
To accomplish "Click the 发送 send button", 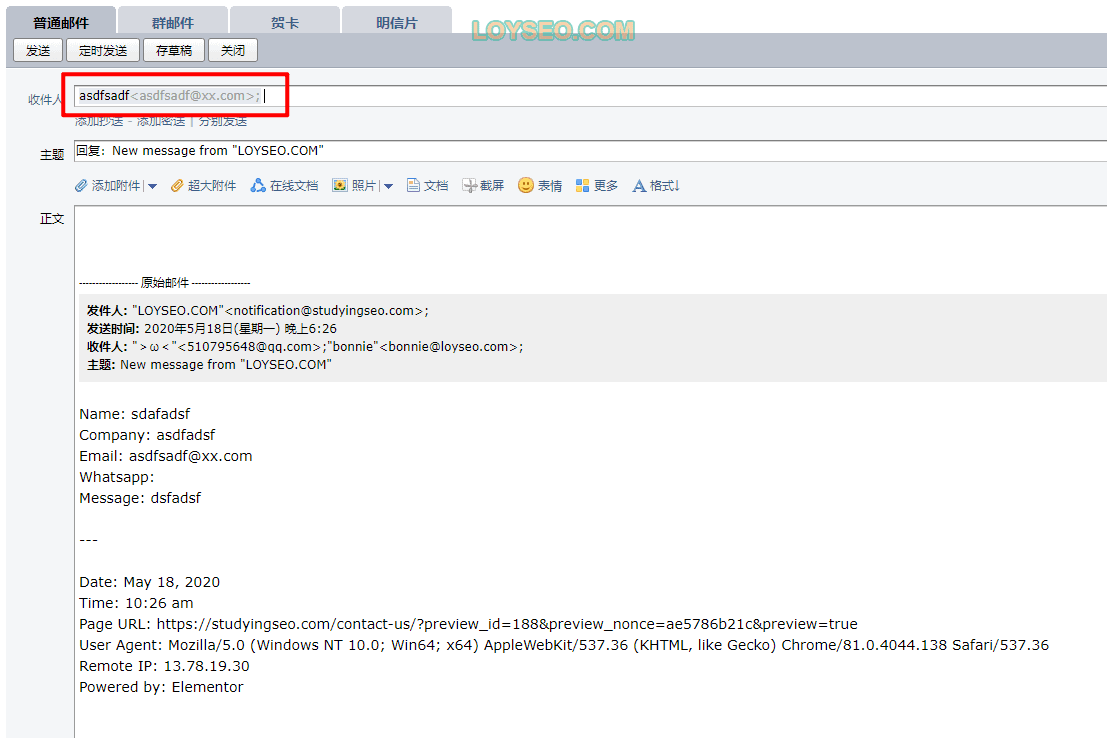I will pos(38,50).
